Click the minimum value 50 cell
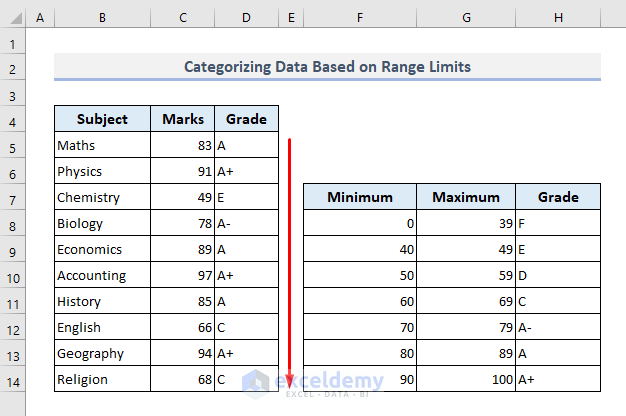 [360, 275]
